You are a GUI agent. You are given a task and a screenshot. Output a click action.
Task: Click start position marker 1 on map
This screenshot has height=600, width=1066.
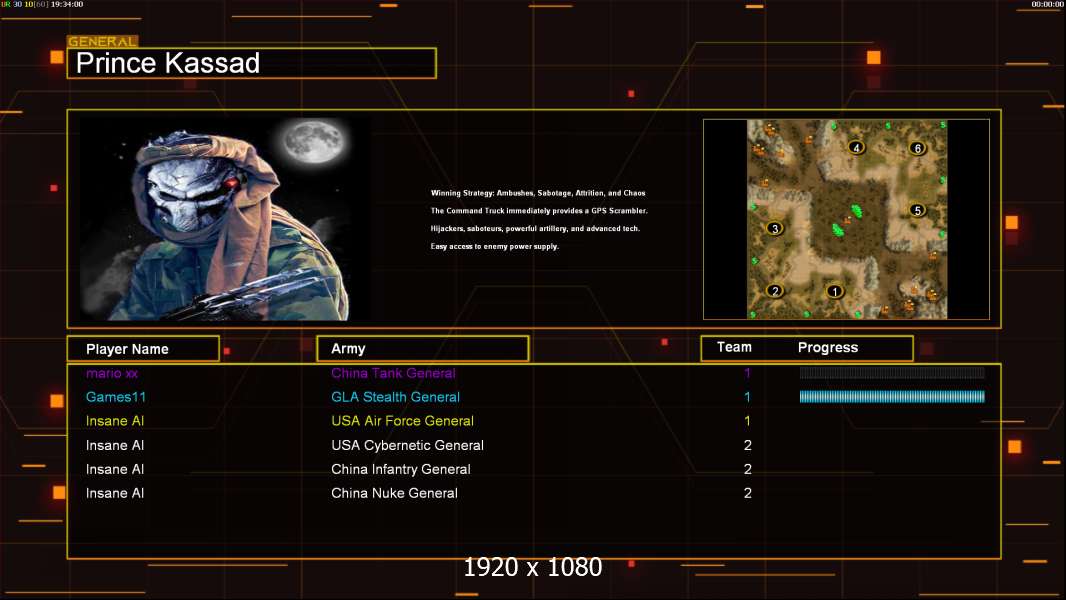tap(835, 292)
